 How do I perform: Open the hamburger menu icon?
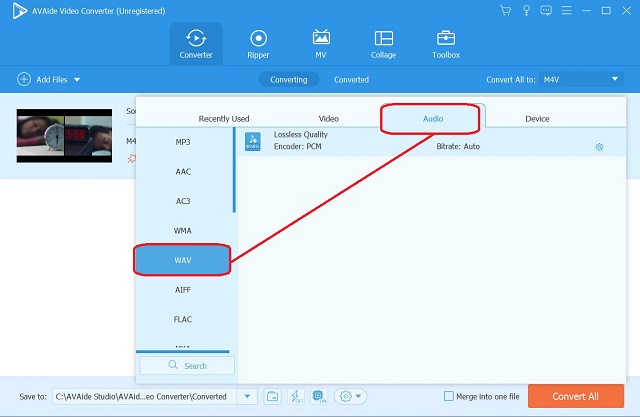pyautogui.click(x=566, y=11)
